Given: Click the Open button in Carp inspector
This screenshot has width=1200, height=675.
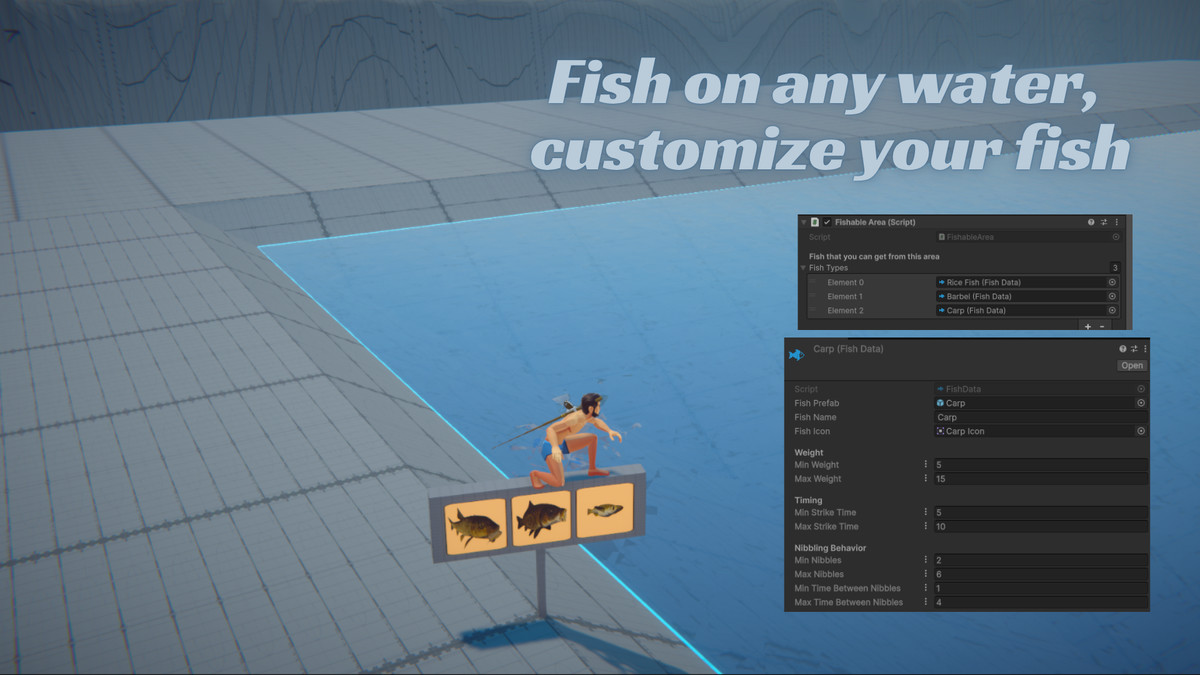Looking at the screenshot, I should point(1131,365).
